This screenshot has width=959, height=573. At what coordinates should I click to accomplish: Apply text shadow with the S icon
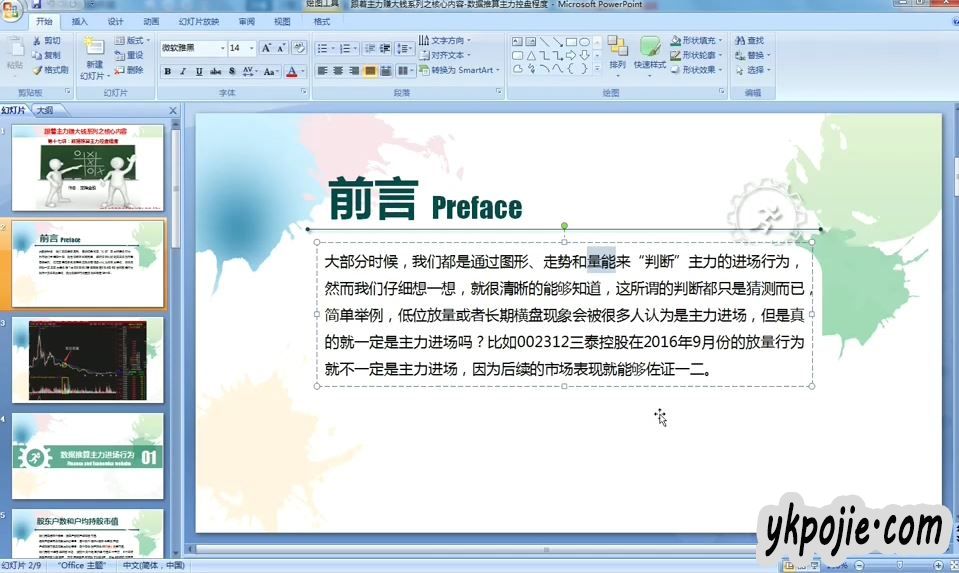tap(232, 71)
